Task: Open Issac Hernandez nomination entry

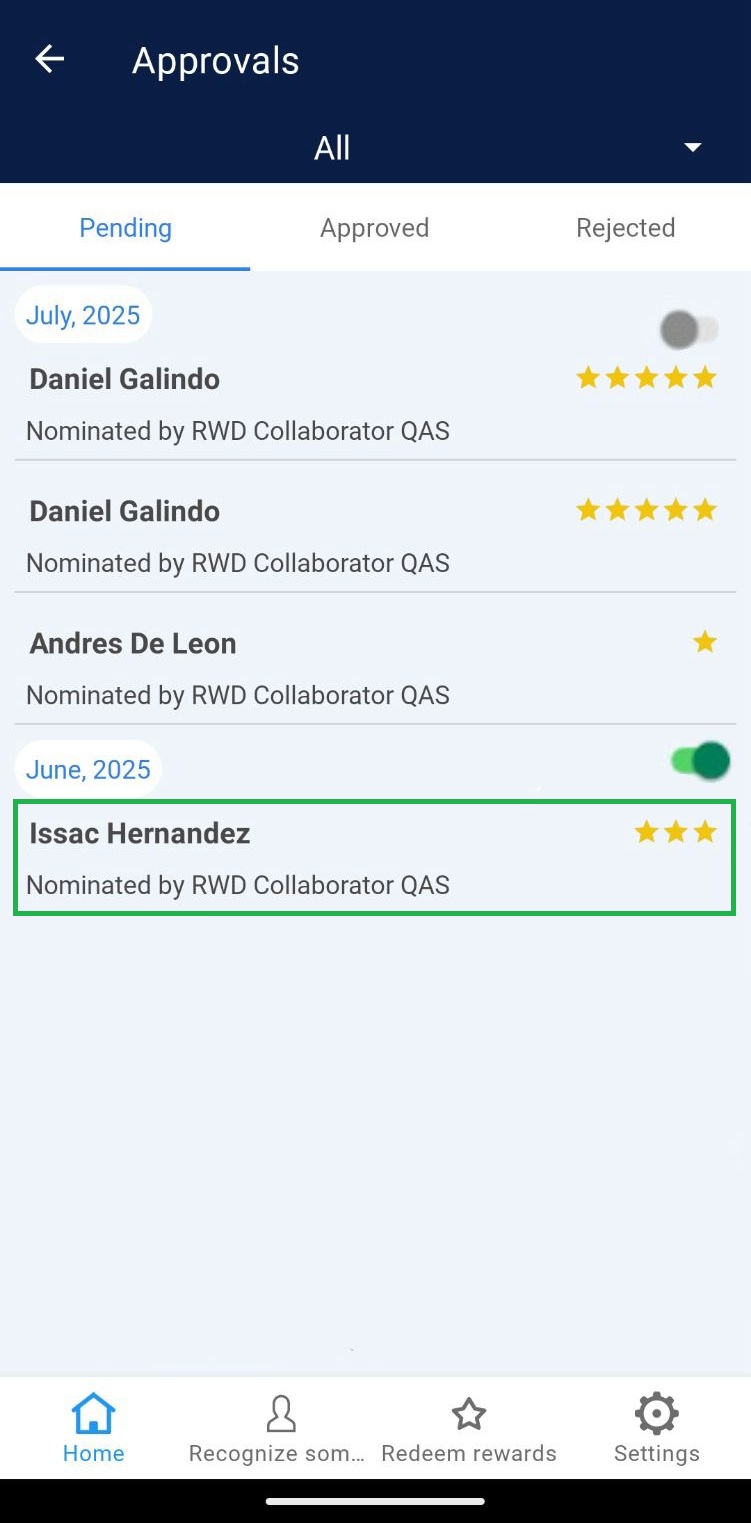Action: click(300, 858)
